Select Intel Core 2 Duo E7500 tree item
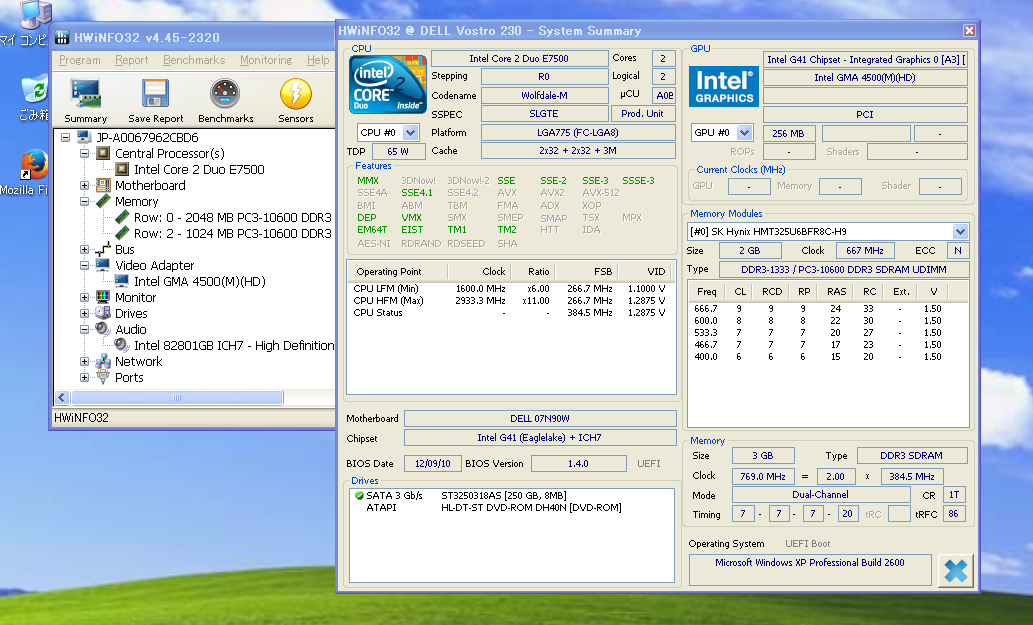The image size is (1033, 625). tap(199, 170)
